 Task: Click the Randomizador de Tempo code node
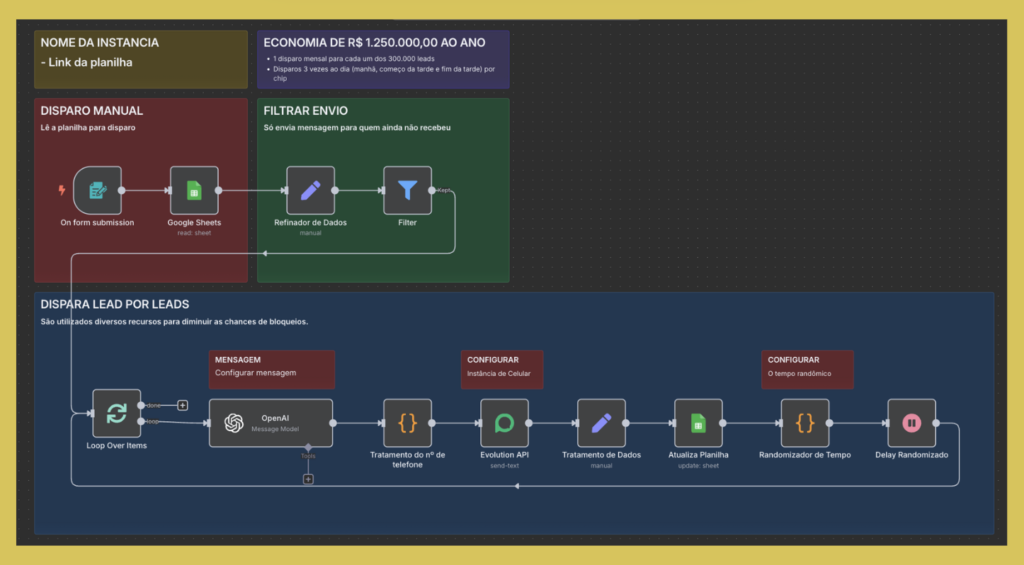[x=805, y=423]
